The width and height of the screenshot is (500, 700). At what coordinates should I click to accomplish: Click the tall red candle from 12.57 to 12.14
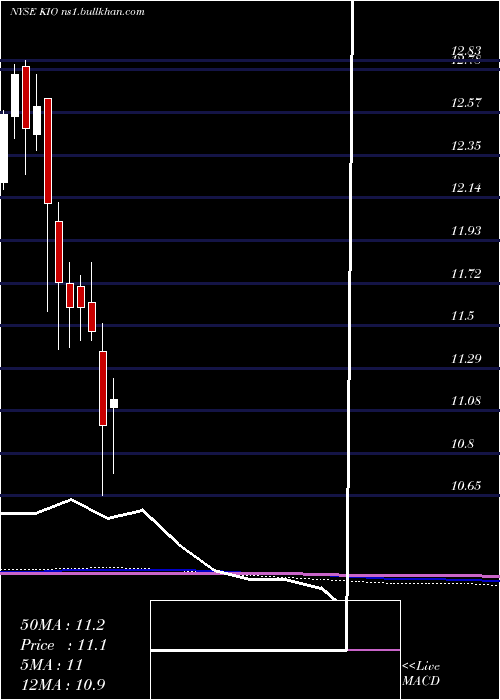pyautogui.click(x=48, y=151)
